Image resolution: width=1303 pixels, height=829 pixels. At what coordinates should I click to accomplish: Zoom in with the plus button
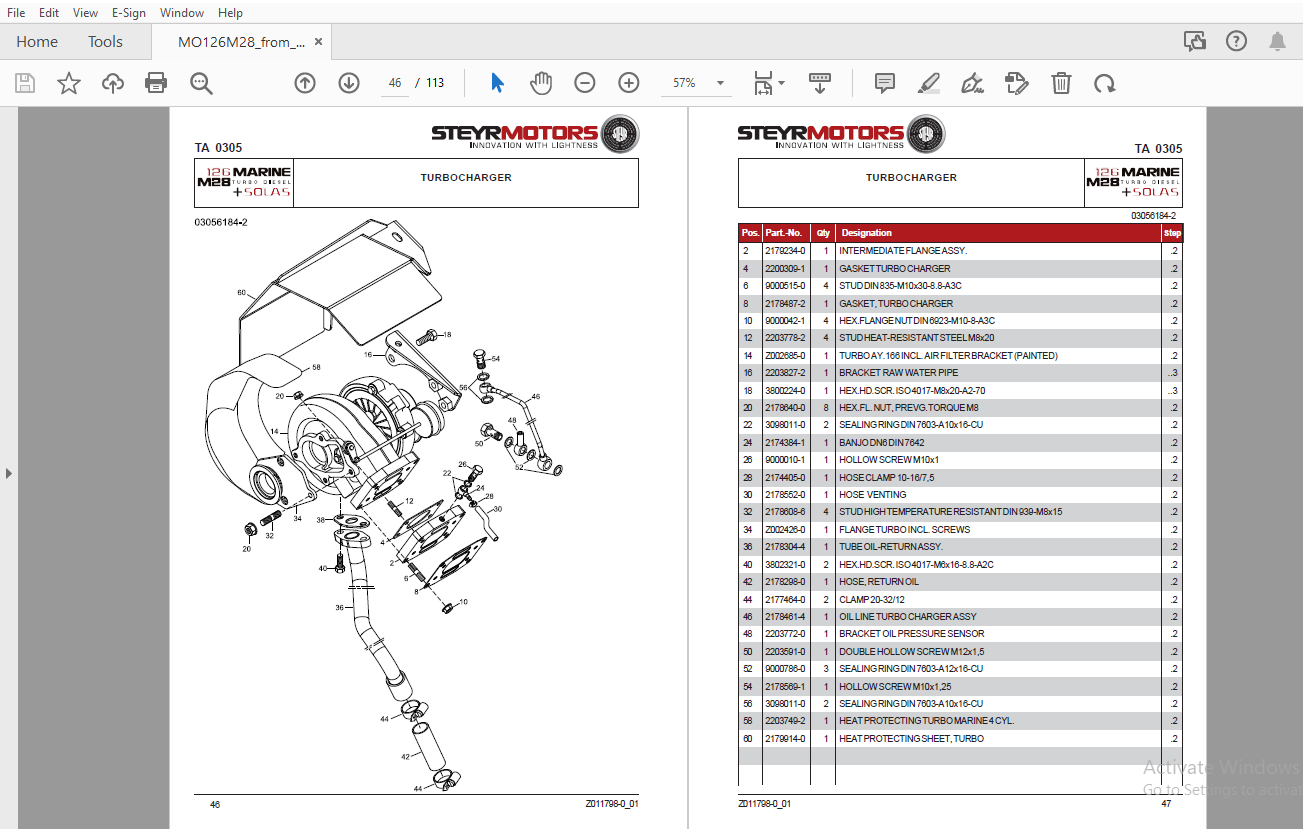click(x=629, y=83)
